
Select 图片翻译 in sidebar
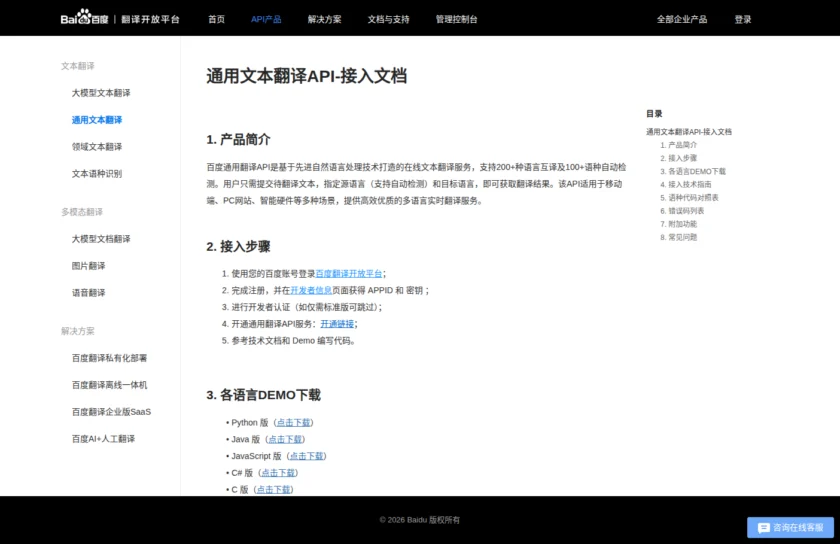pos(88,265)
